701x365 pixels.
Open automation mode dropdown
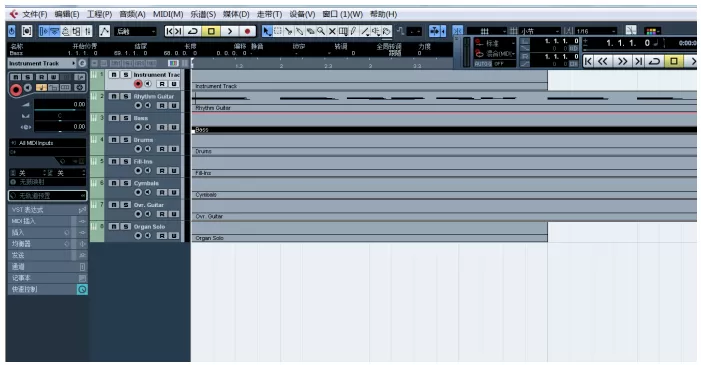pyautogui.click(x=135, y=31)
